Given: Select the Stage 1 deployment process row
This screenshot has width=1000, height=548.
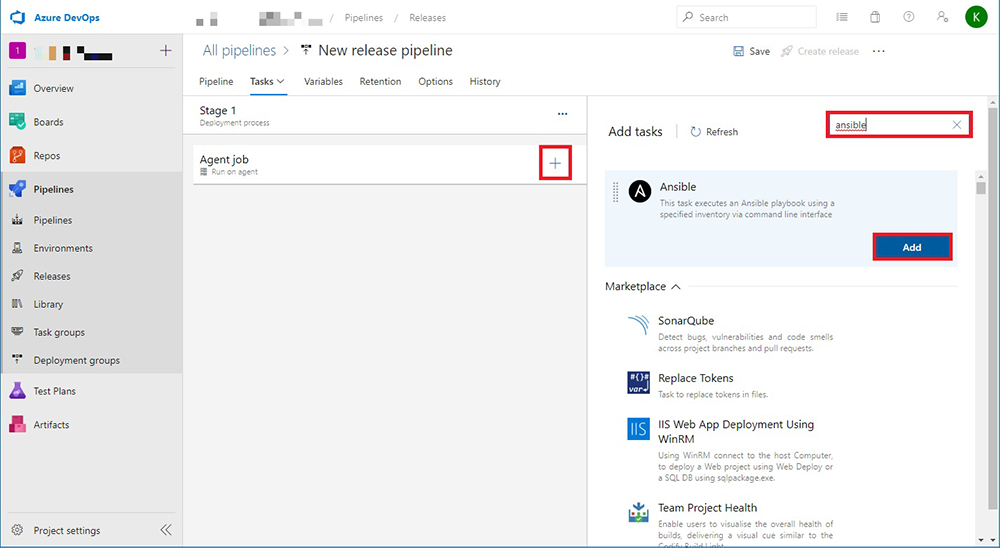Looking at the screenshot, I should coord(385,115).
